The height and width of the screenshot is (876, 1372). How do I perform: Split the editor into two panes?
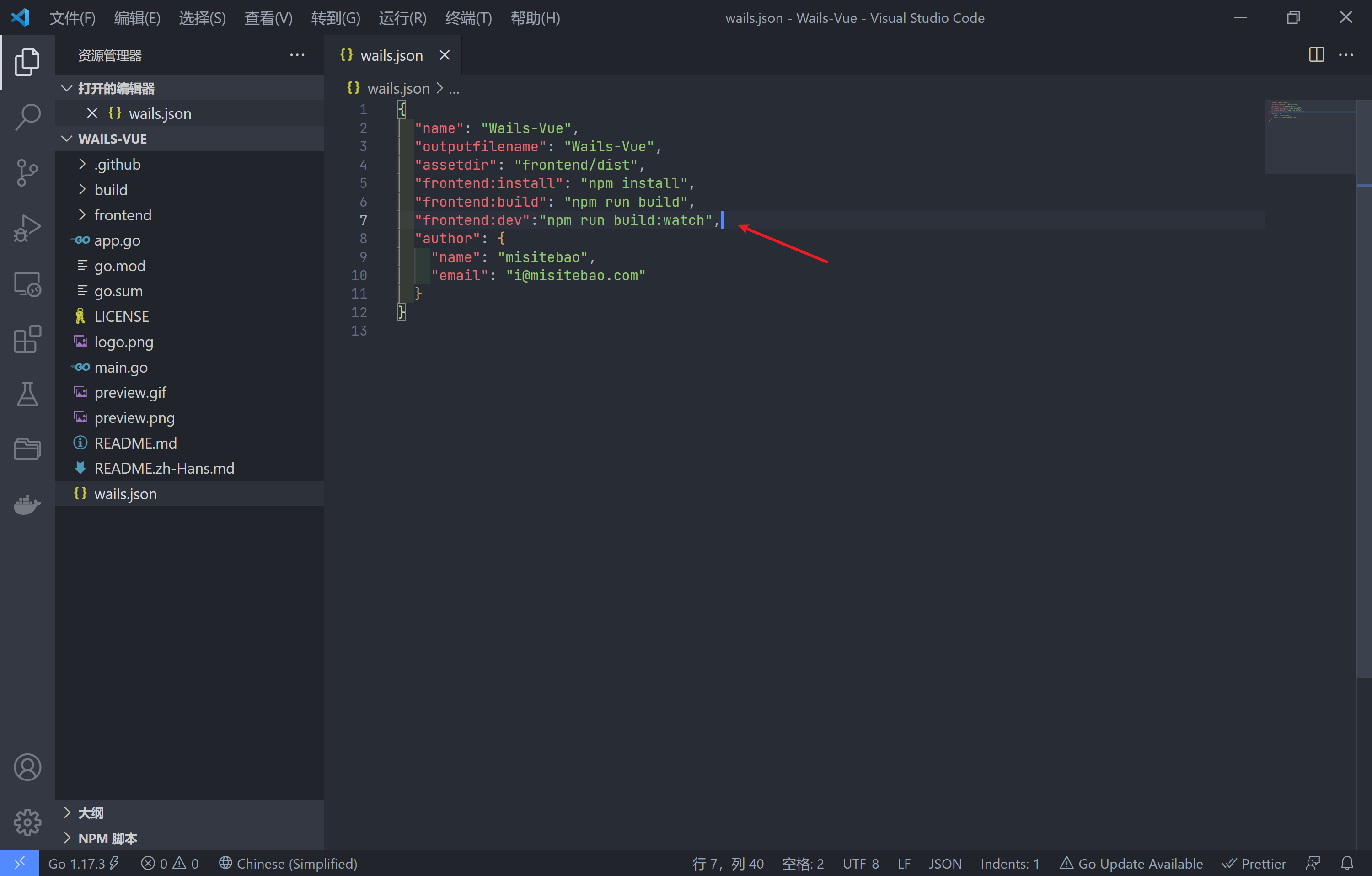tap(1317, 55)
